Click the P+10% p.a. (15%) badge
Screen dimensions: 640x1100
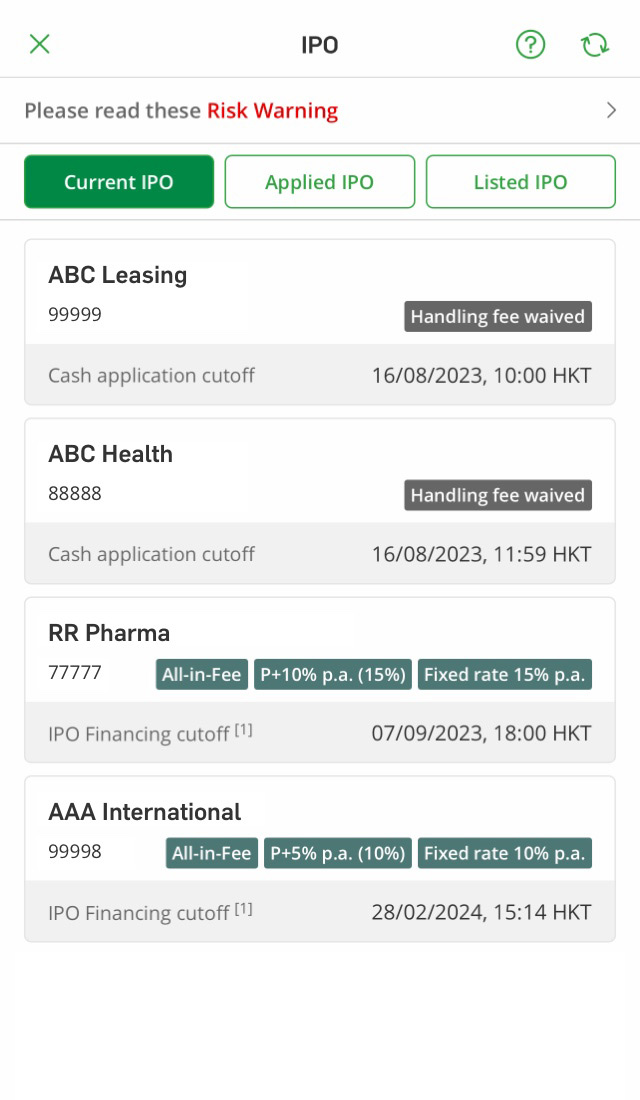click(x=334, y=674)
